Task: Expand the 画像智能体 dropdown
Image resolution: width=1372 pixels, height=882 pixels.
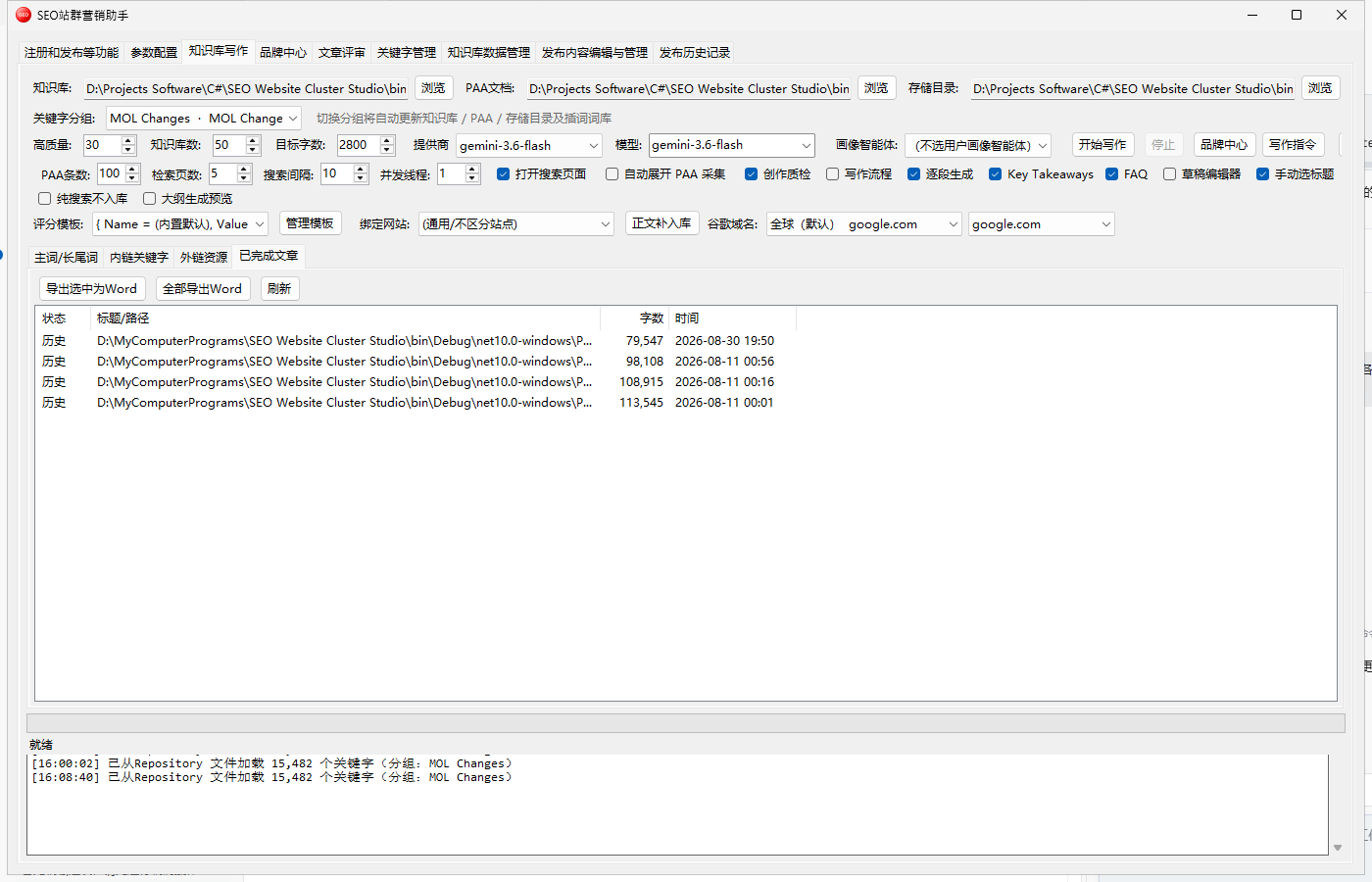Action: [978, 146]
